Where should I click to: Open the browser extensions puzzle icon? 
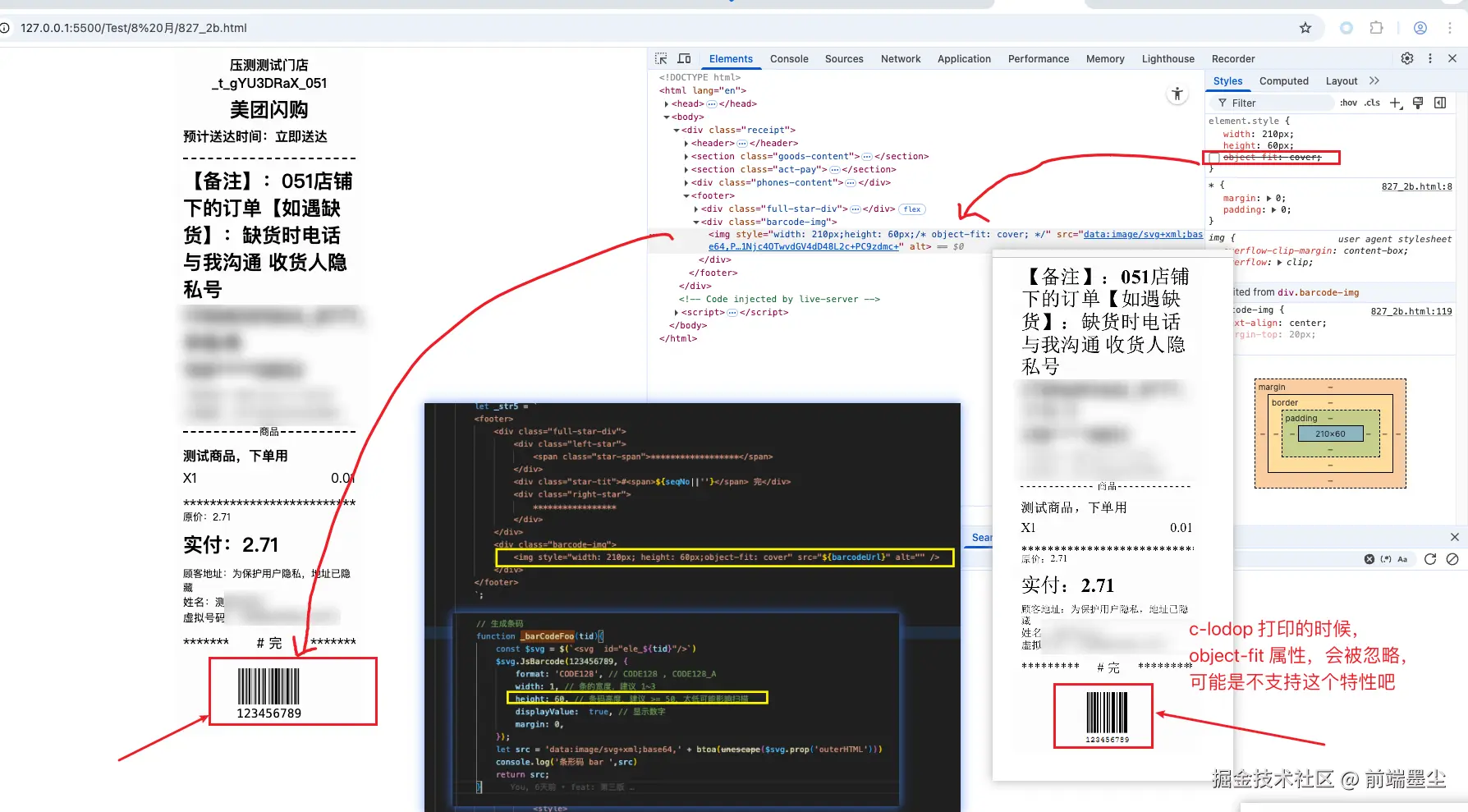(1377, 28)
